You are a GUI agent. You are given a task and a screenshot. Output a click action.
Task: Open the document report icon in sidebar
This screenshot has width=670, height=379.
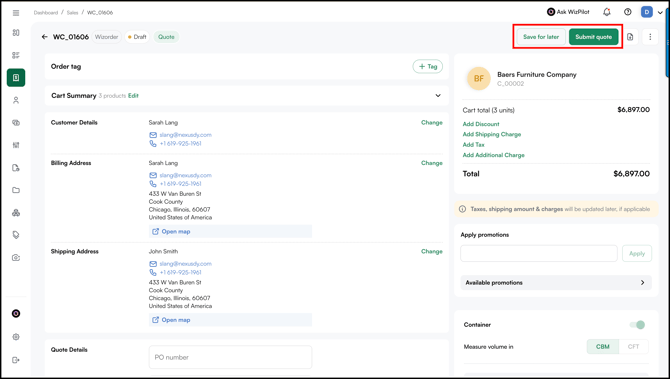(16, 167)
